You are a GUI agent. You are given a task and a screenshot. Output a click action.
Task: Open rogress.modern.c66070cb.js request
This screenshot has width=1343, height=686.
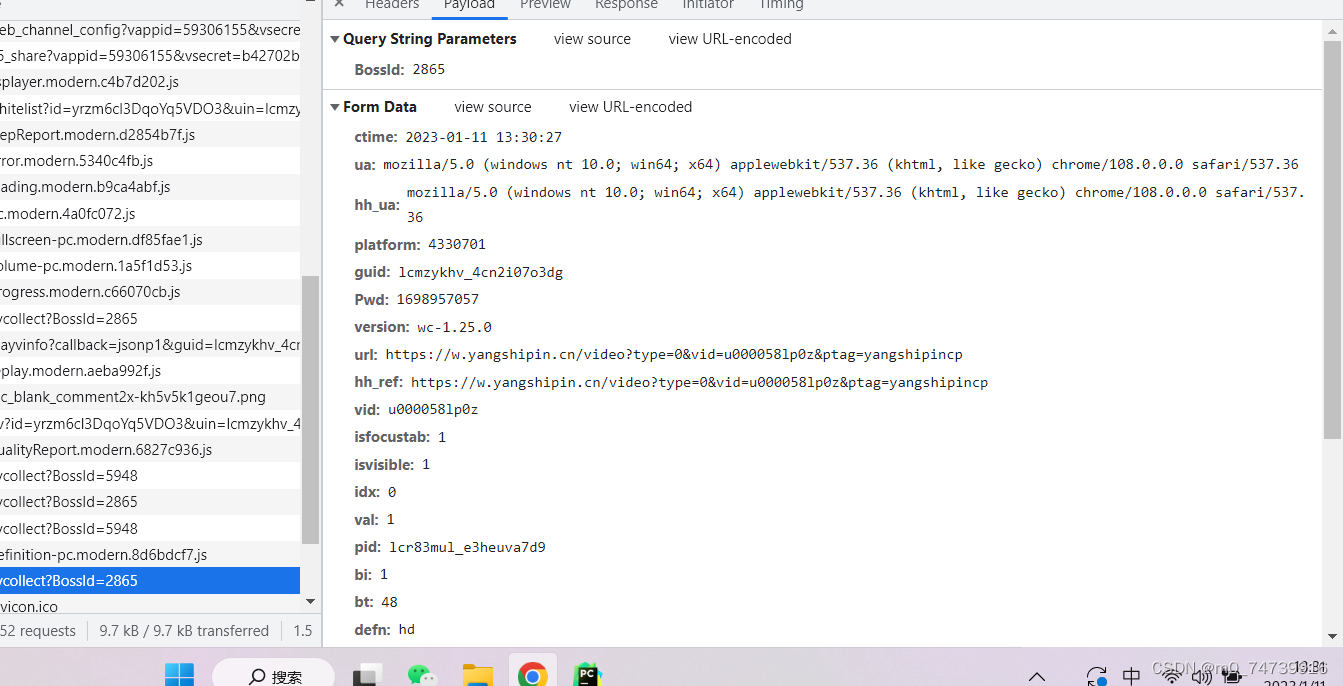(x=150, y=292)
